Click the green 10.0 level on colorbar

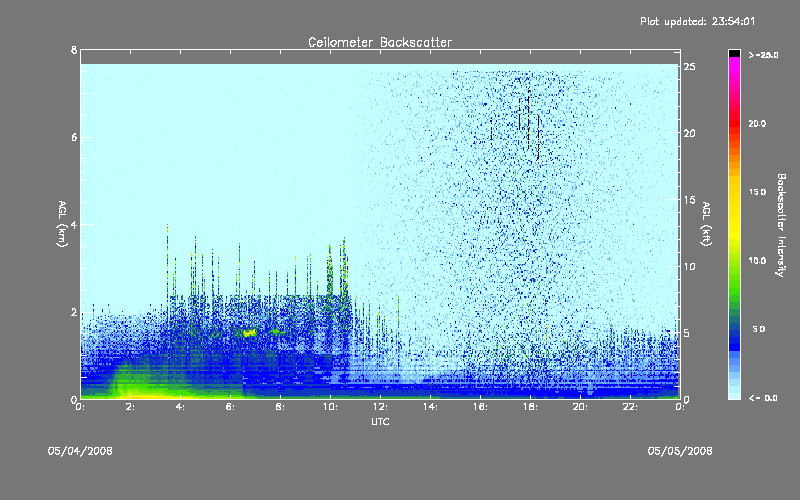pos(734,260)
